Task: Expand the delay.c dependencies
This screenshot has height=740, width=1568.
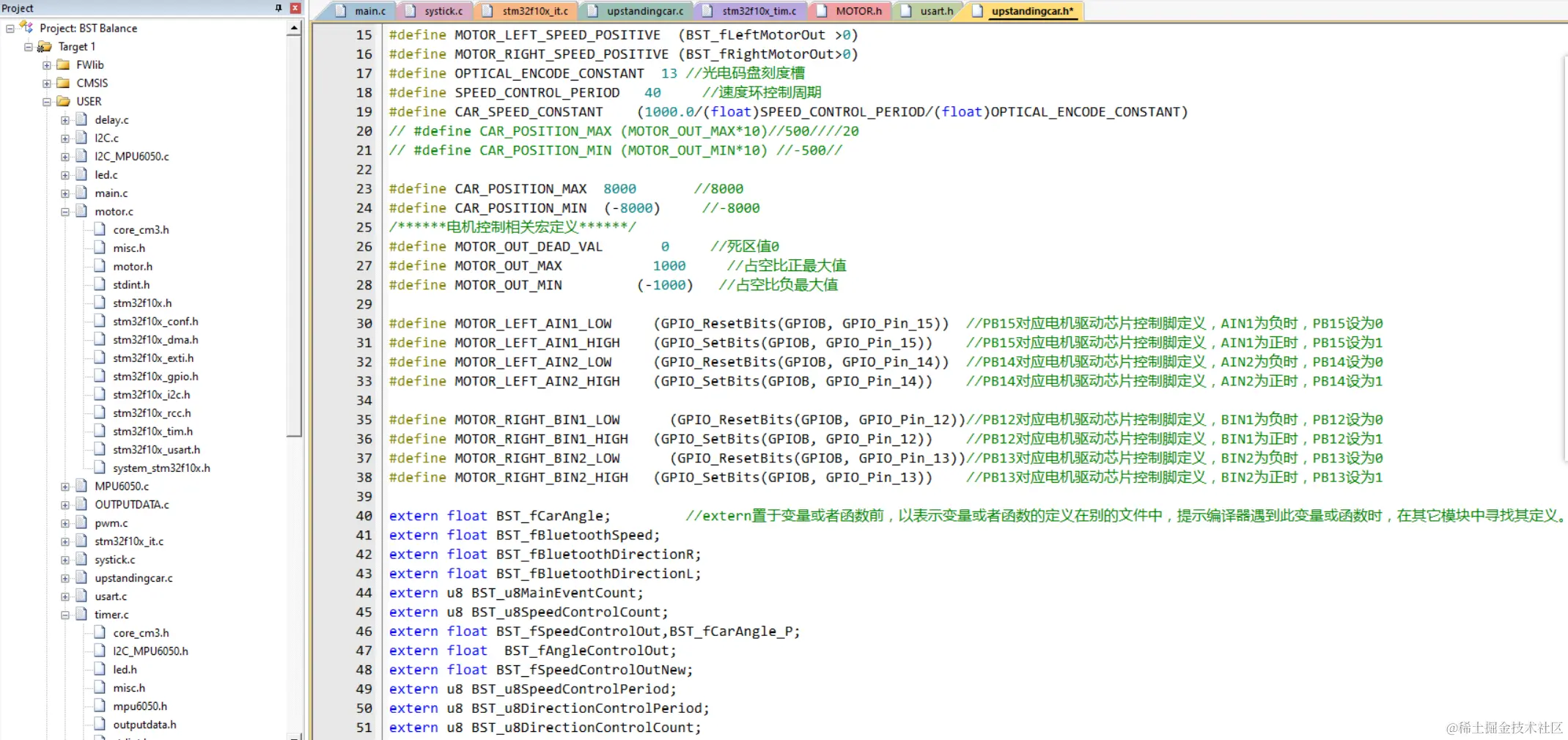Action: (65, 120)
